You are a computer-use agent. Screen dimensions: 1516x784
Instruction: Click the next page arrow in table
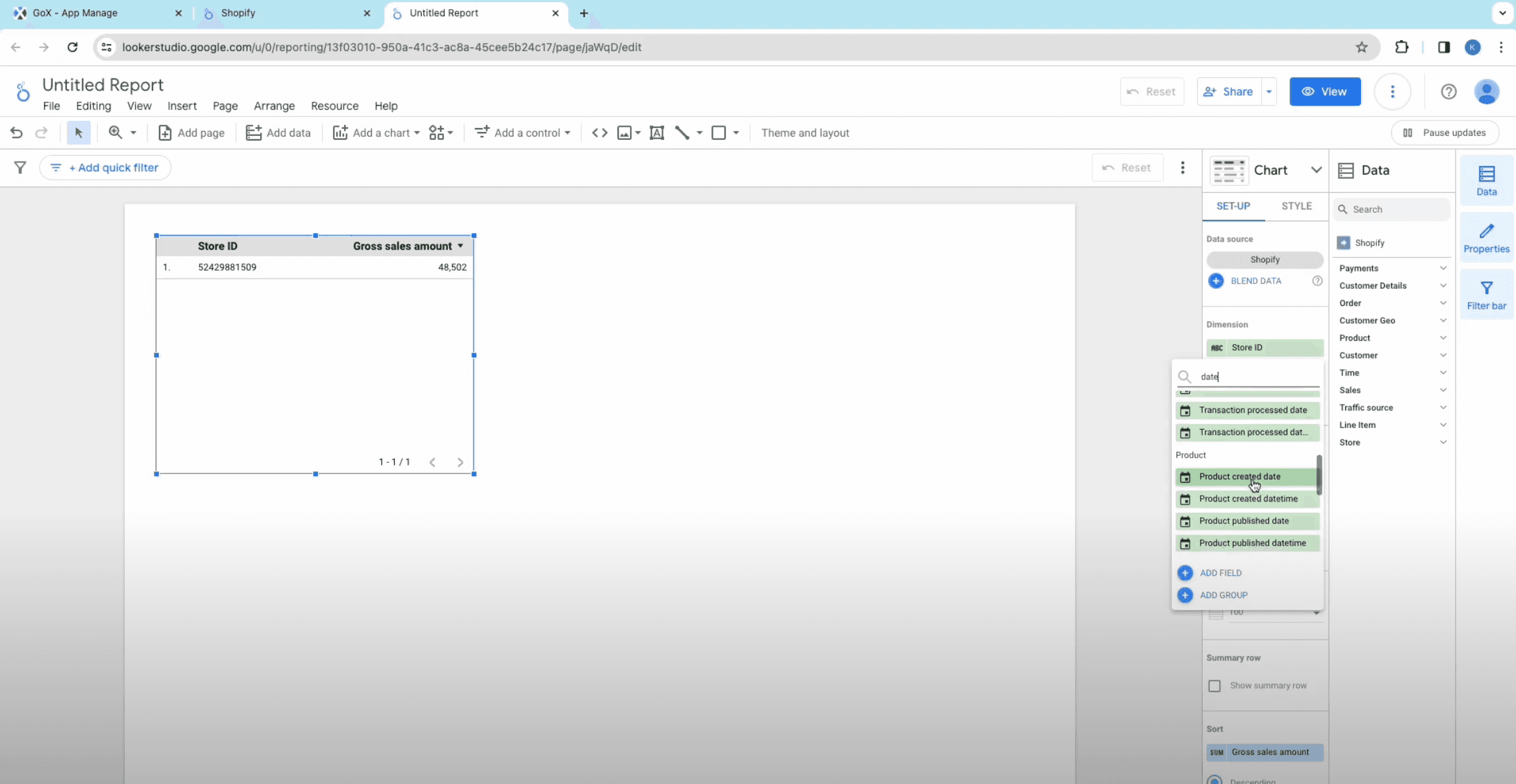(x=460, y=462)
